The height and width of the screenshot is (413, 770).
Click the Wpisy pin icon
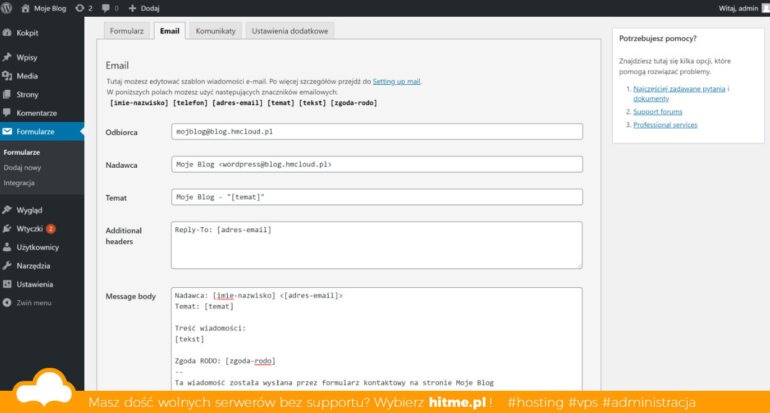[7, 57]
